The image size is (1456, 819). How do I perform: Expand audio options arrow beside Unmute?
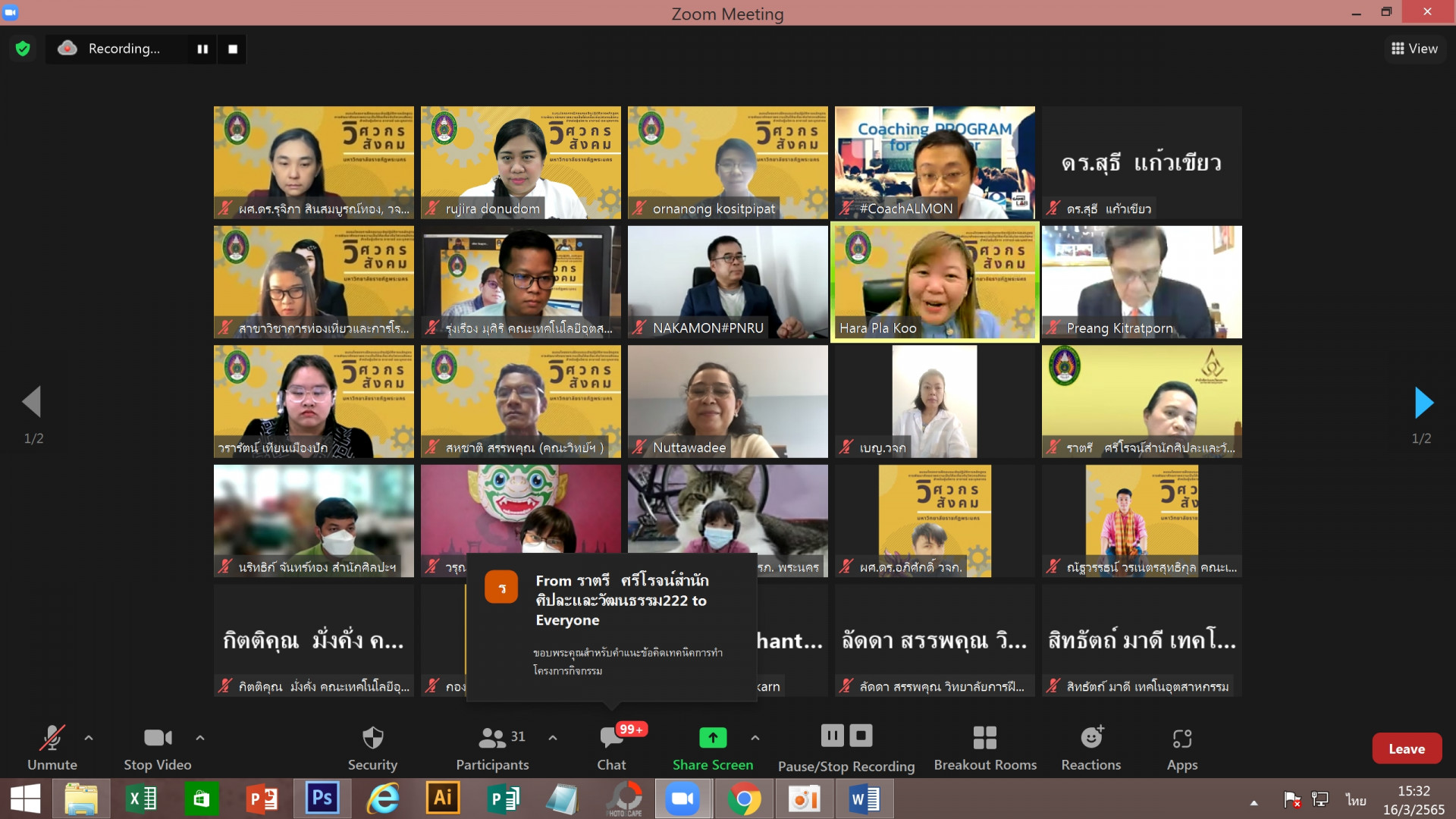pos(89,737)
